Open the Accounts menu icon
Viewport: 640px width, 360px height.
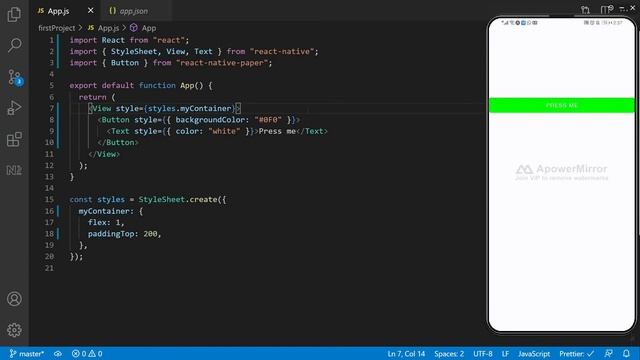pyautogui.click(x=14, y=299)
